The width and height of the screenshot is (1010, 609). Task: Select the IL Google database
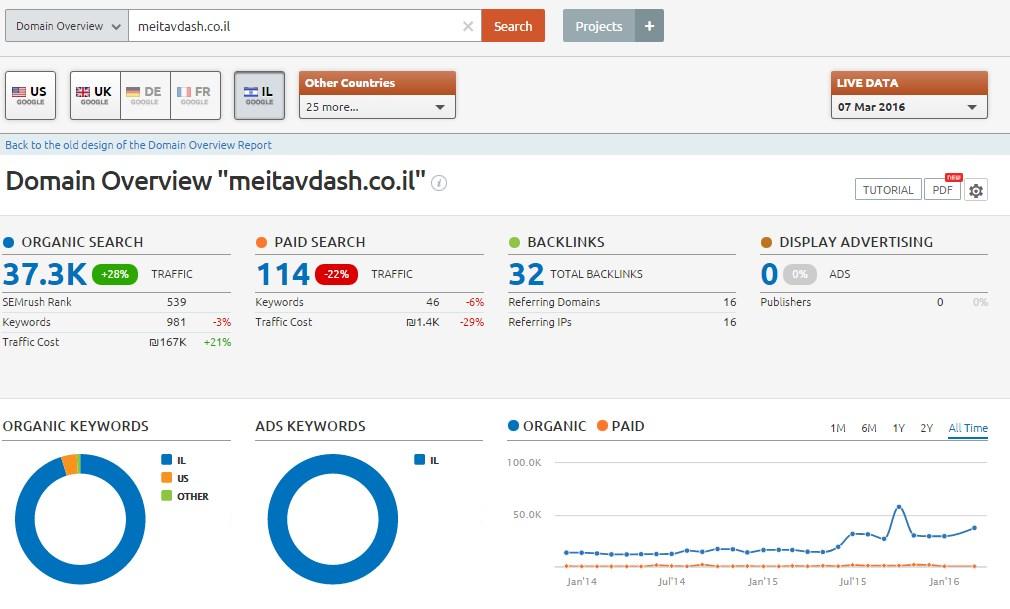[260, 95]
